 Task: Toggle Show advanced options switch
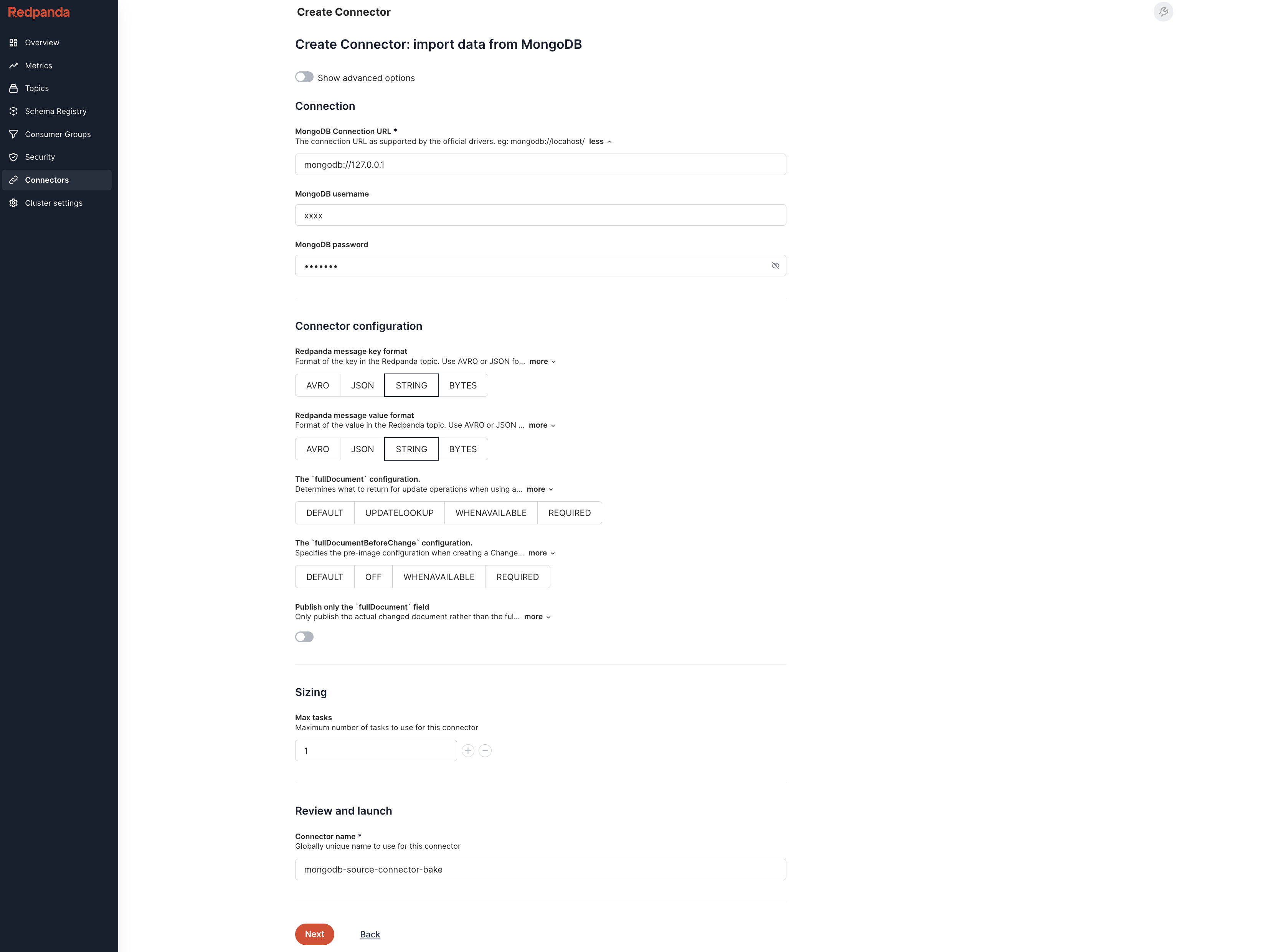304,77
